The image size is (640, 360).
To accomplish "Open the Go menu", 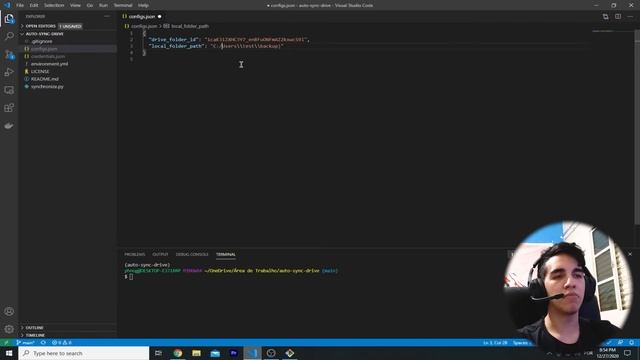I will (x=90, y=5).
